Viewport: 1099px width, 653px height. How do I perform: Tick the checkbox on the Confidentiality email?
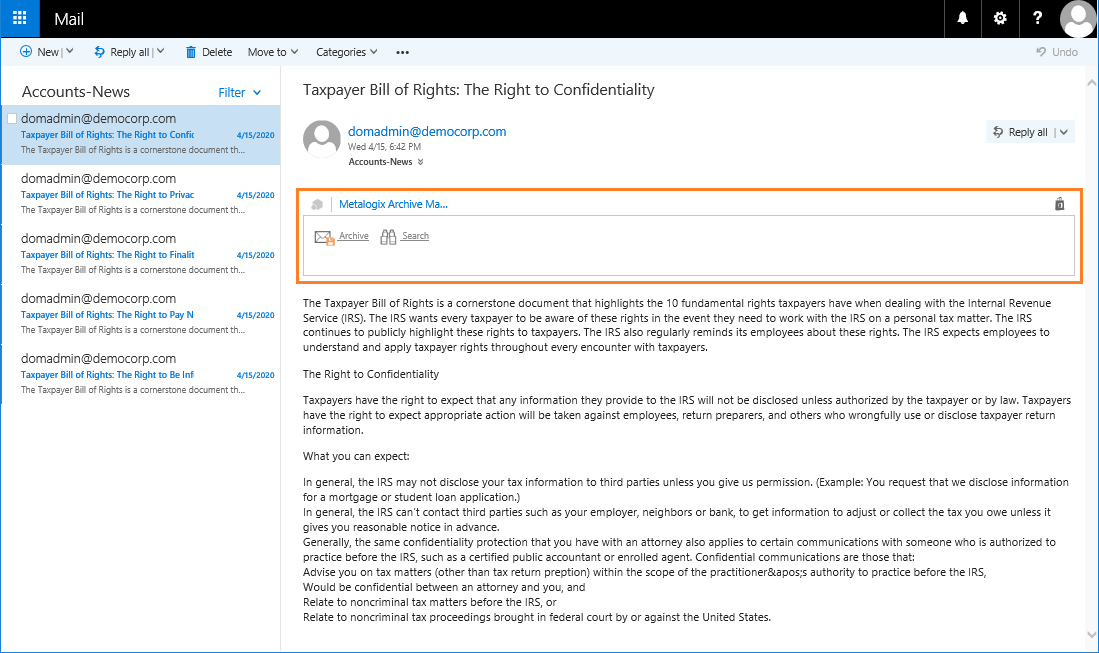coord(12,119)
